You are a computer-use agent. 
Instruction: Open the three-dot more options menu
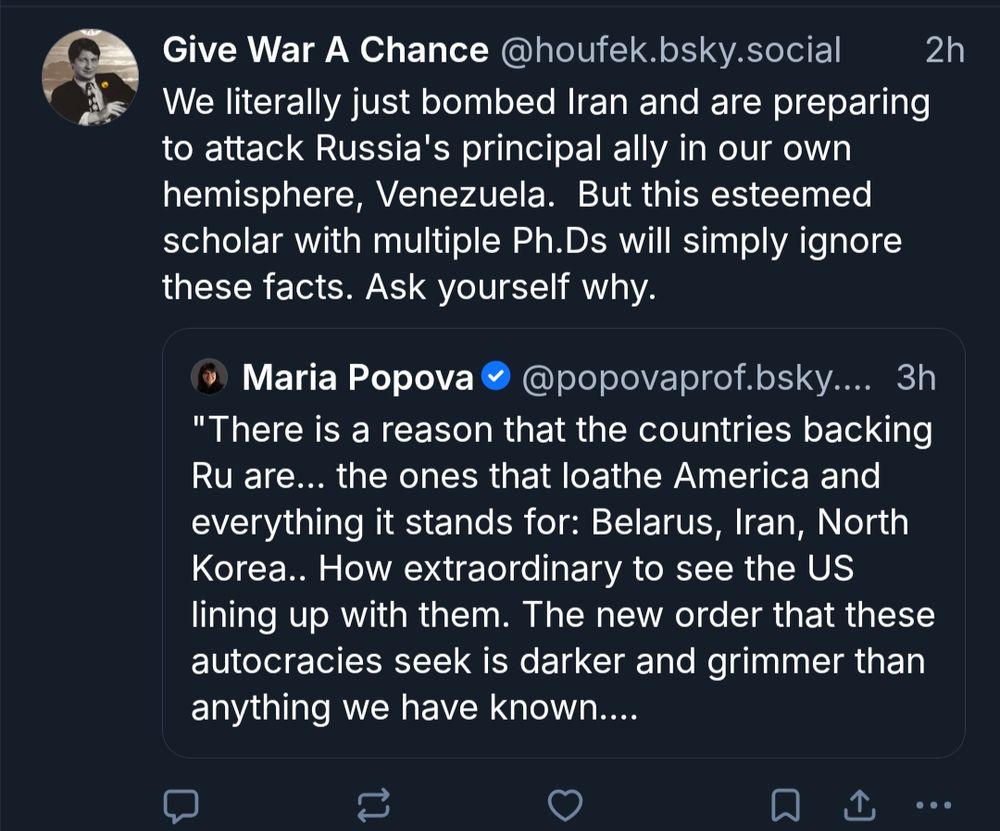coord(933,804)
